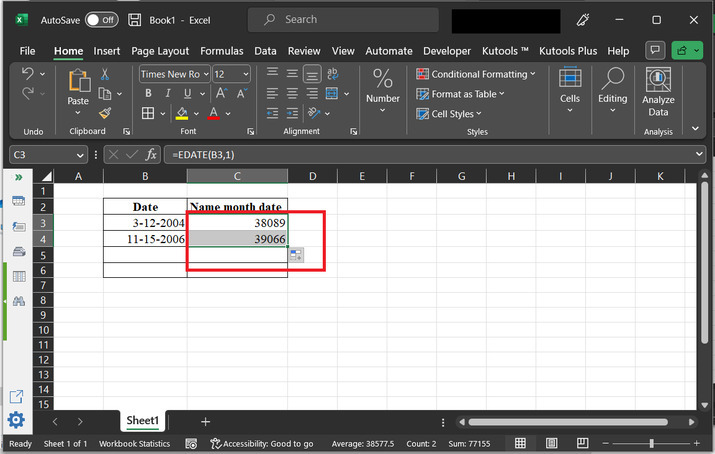Click Accessibility: Good to go status
The width and height of the screenshot is (715, 454).
261,443
